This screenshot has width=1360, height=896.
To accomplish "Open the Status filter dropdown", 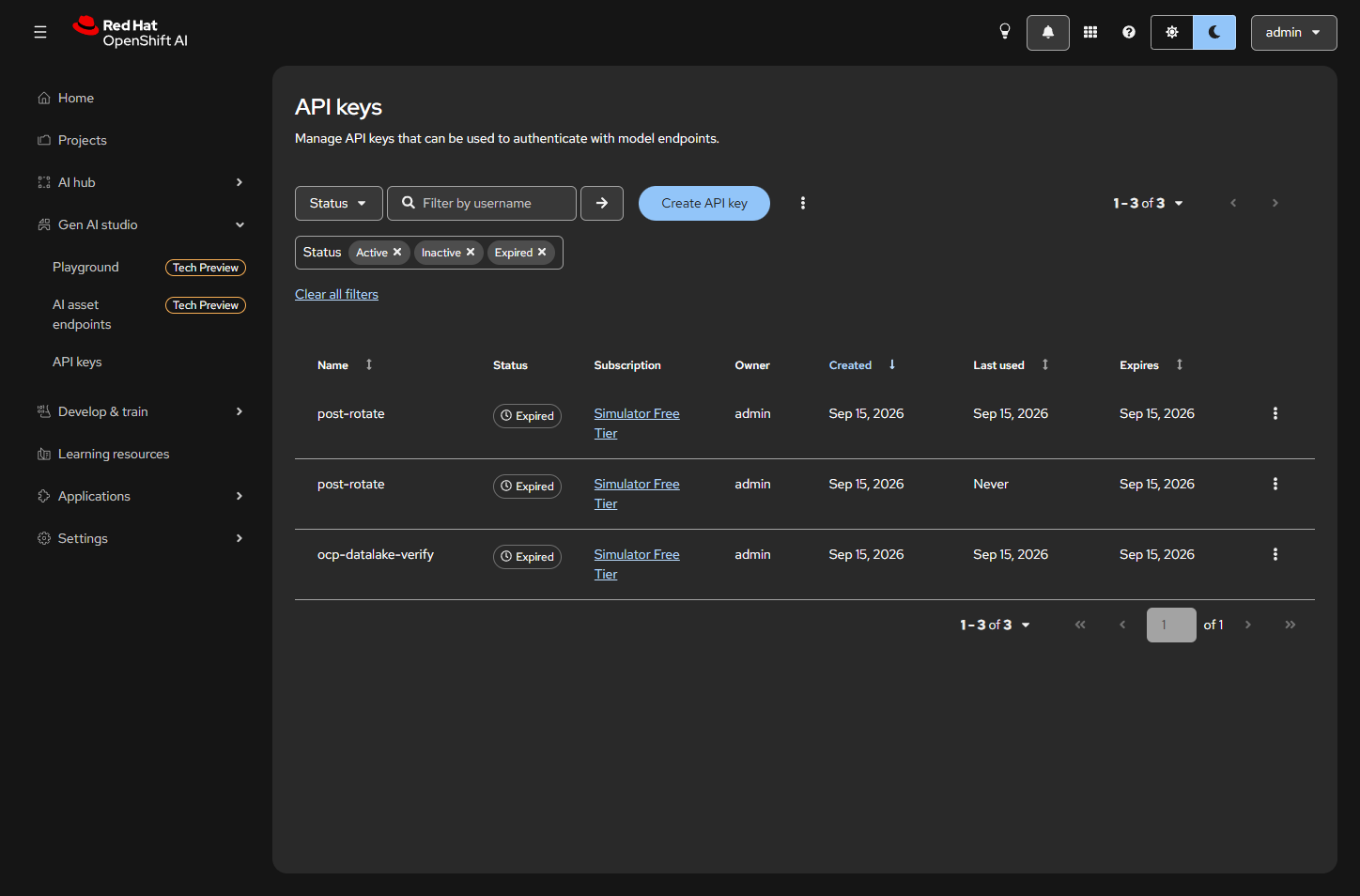I will 338,203.
